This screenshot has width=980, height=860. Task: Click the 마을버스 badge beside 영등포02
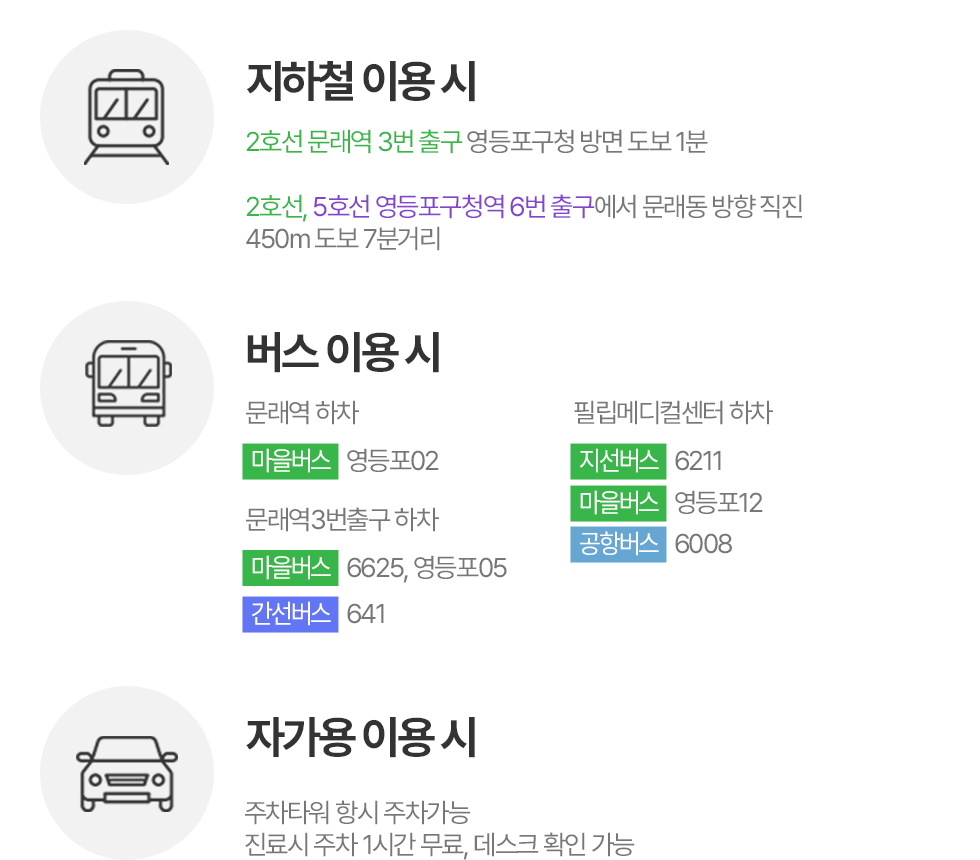291,461
